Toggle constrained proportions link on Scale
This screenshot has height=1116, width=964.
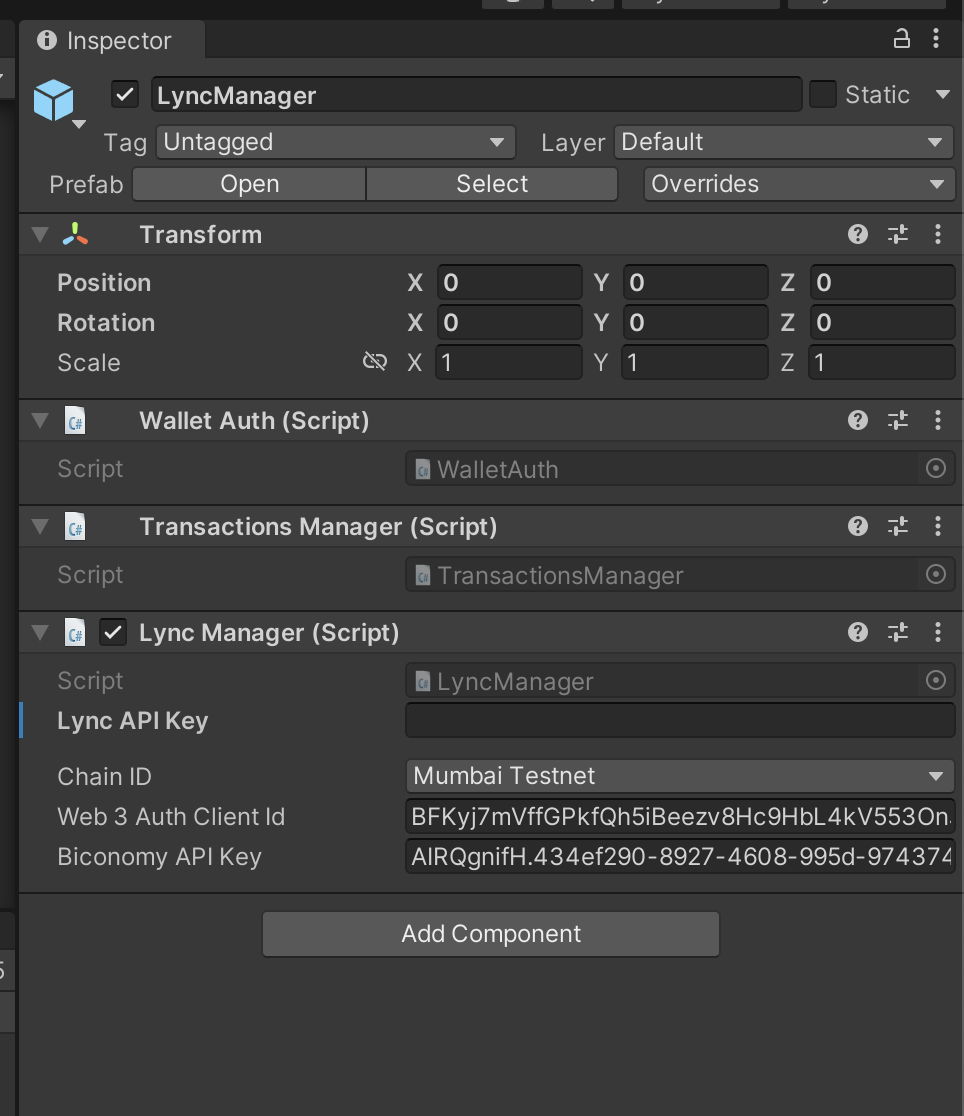pyautogui.click(x=374, y=362)
